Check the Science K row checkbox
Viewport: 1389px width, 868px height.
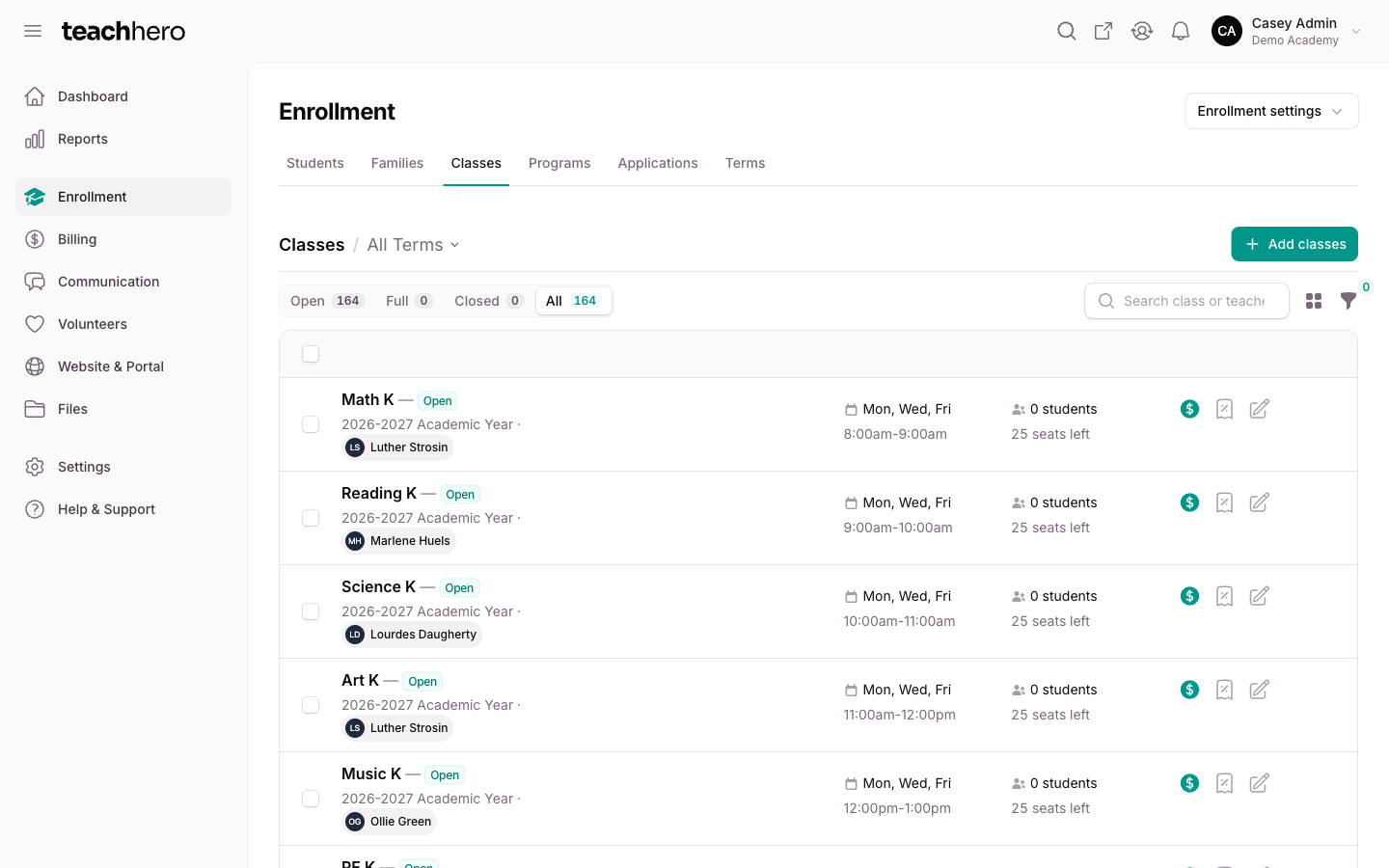tap(311, 611)
